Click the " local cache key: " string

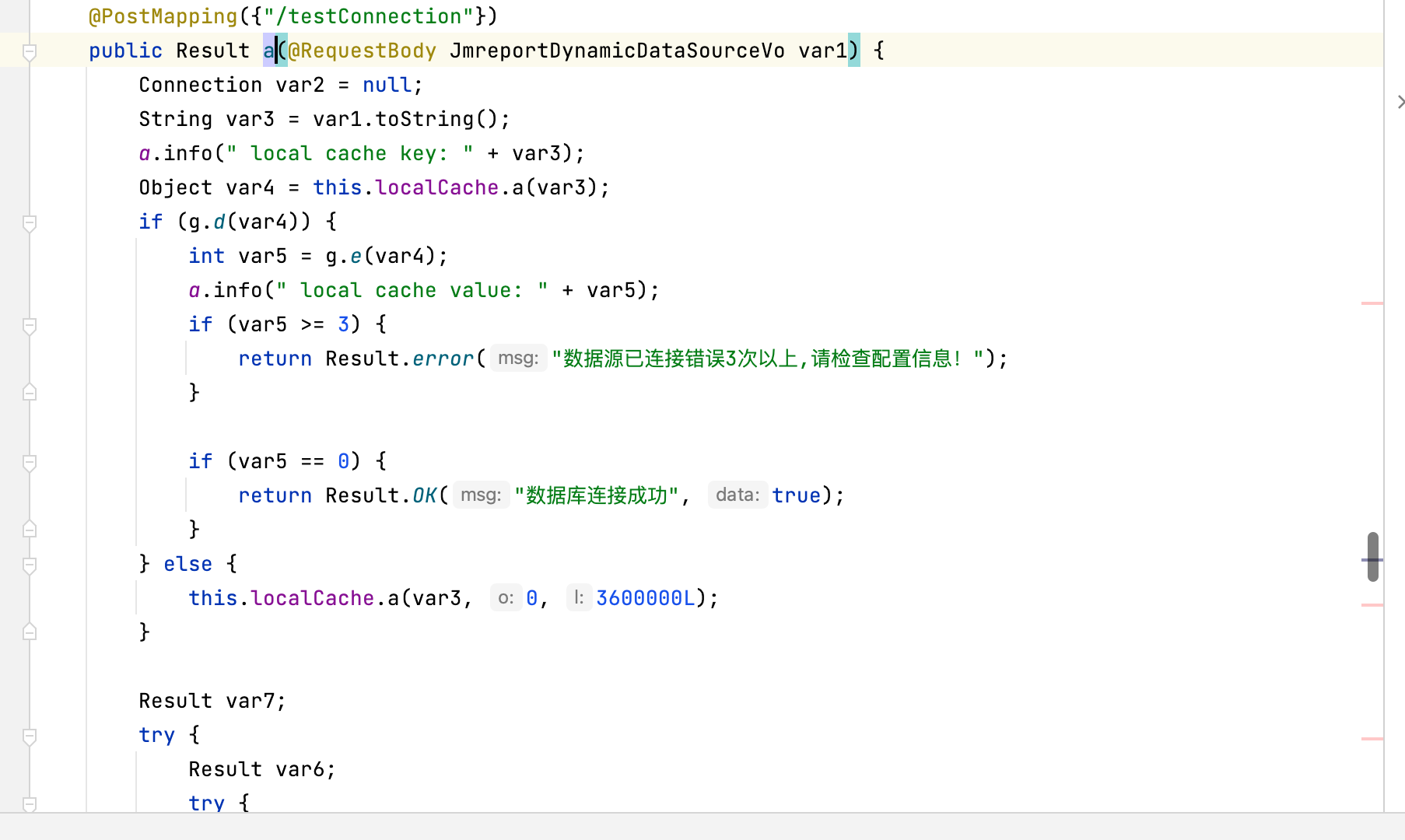[350, 153]
